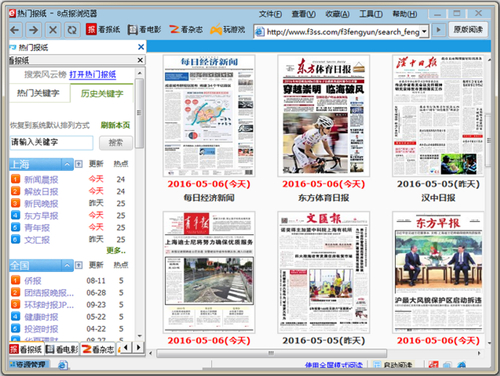Open 东方早报 in the Shanghai list
This screenshot has height=376, width=500.
pyautogui.click(x=41, y=216)
